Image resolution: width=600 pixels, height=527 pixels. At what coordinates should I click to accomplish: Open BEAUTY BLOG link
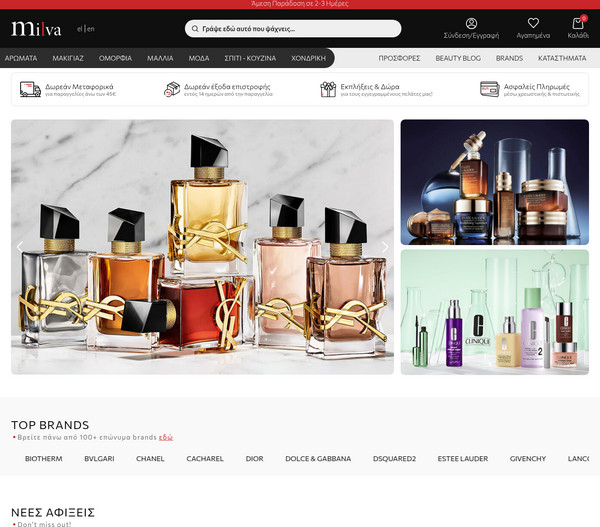tap(458, 58)
